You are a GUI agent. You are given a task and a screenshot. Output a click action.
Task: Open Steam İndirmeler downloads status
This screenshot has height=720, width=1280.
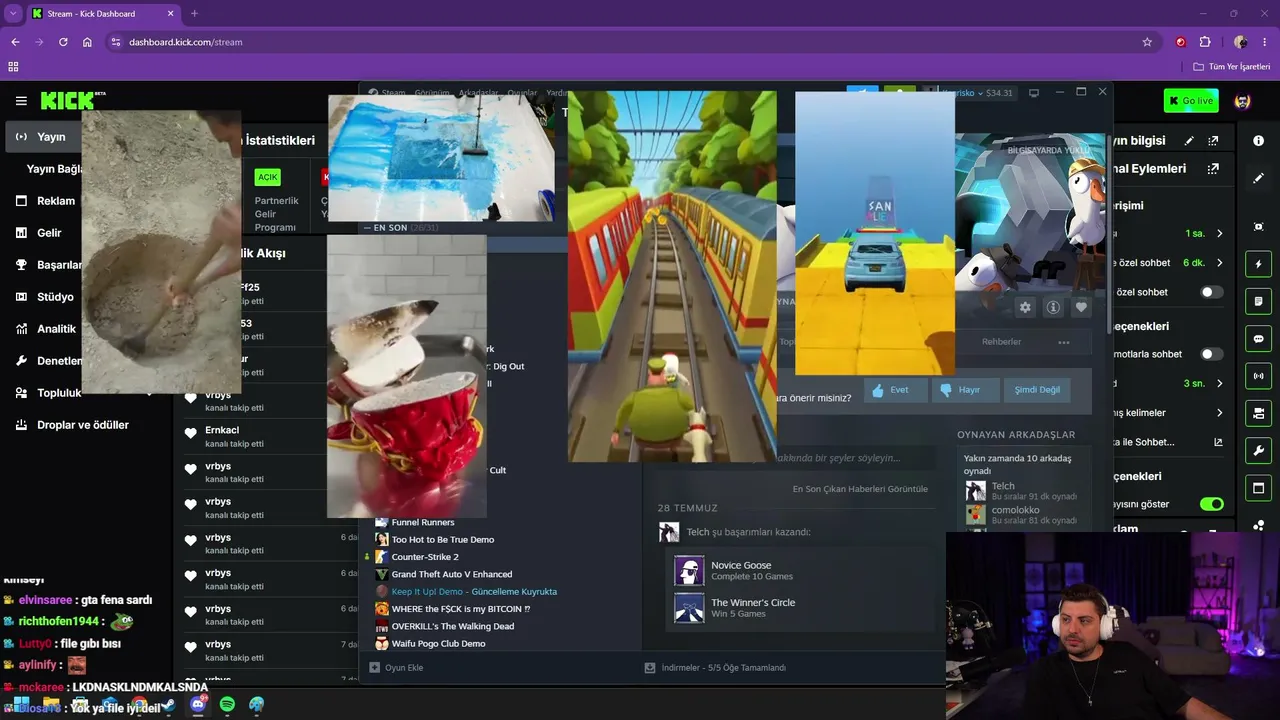pyautogui.click(x=715, y=667)
